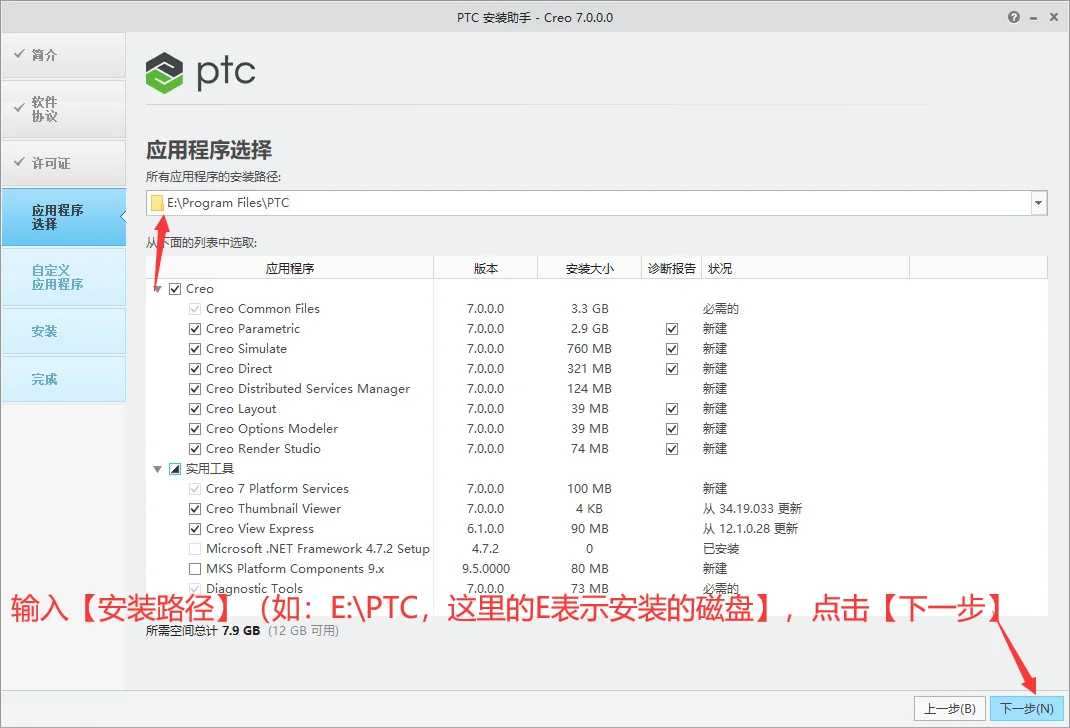
Task: Click the 所需空间总计 7.9 GB text
Action: click(x=203, y=630)
